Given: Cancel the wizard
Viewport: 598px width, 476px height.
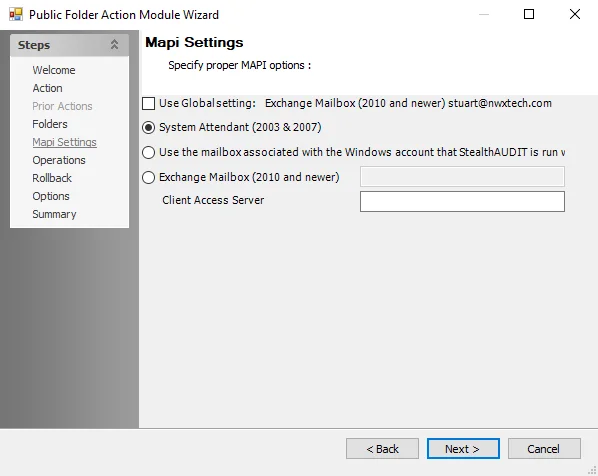Looking at the screenshot, I should click(544, 449).
